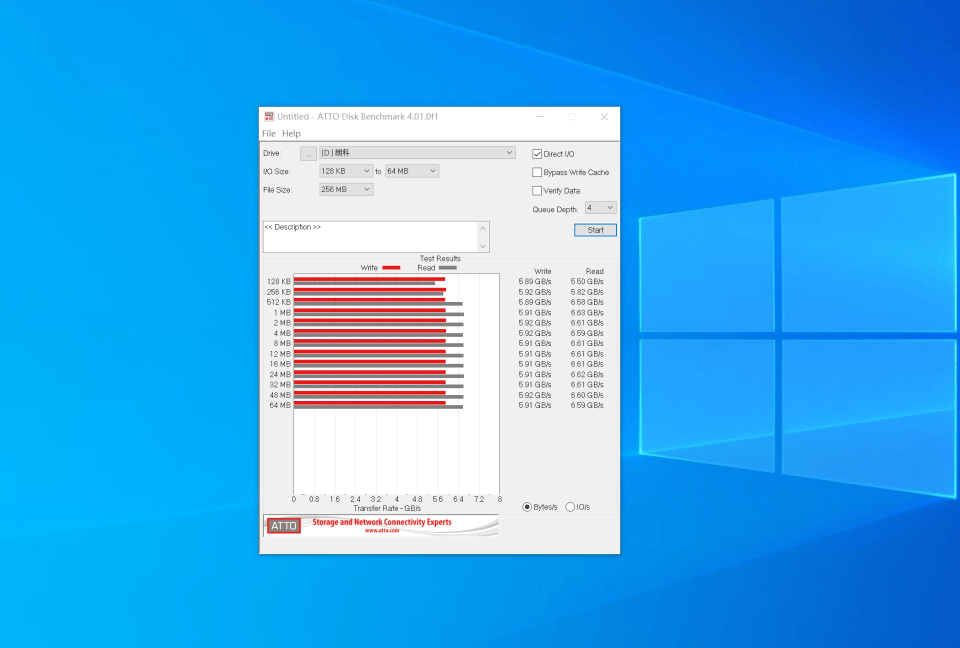Click the gray Read legend marker
This screenshot has width=960, height=648.
(x=447, y=268)
